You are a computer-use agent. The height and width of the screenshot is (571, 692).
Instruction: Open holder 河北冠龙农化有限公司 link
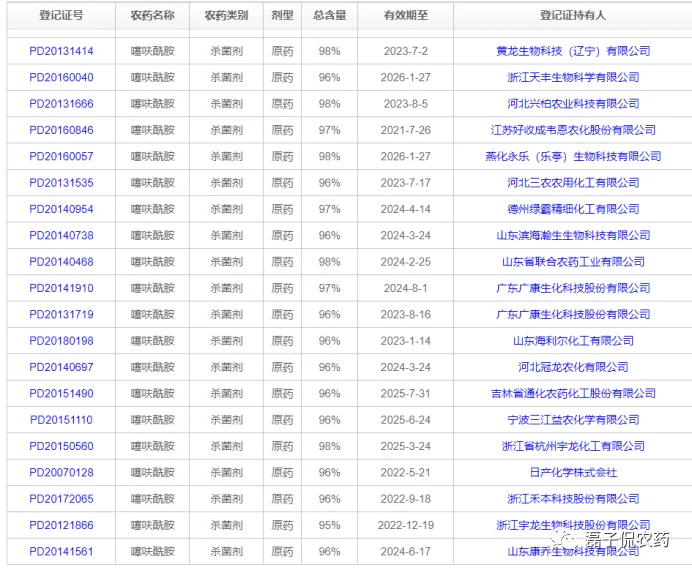pos(573,367)
